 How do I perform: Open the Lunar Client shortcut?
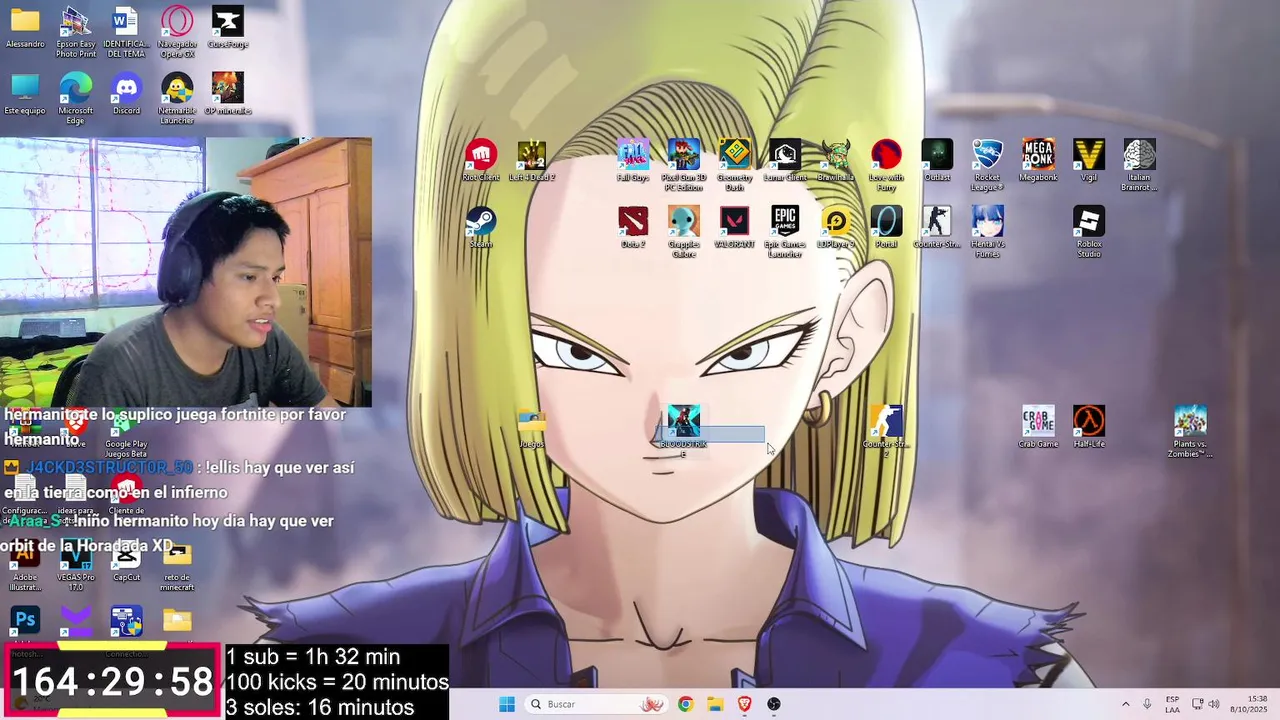click(x=785, y=161)
